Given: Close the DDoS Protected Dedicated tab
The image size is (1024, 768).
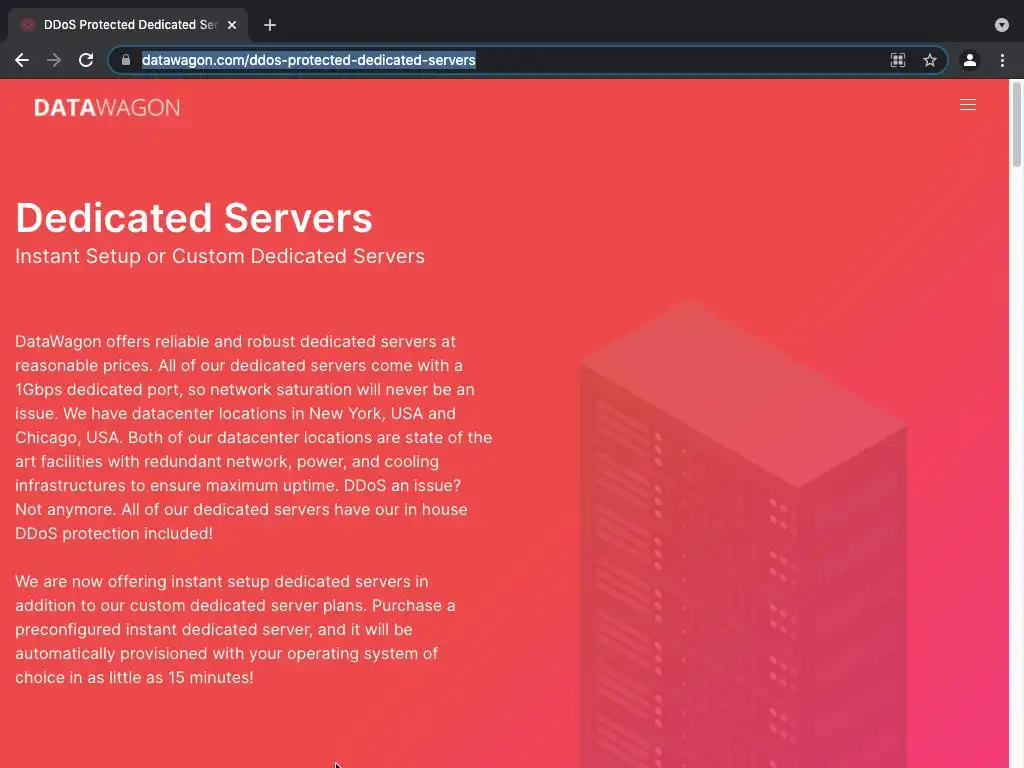Looking at the screenshot, I should 232,25.
